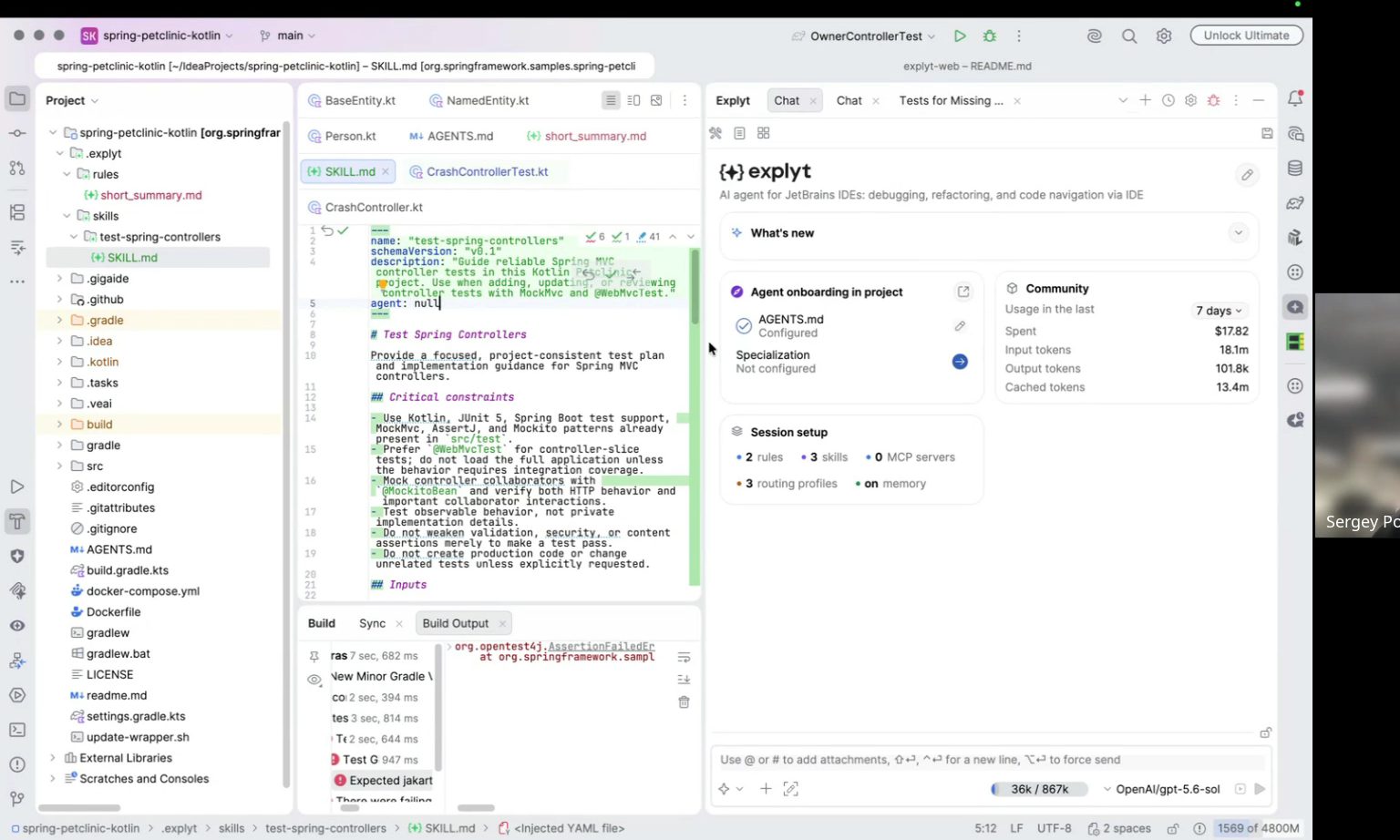Select docker-compose.yml in the project tree
Viewport: 1400px width, 840px height.
tap(142, 591)
